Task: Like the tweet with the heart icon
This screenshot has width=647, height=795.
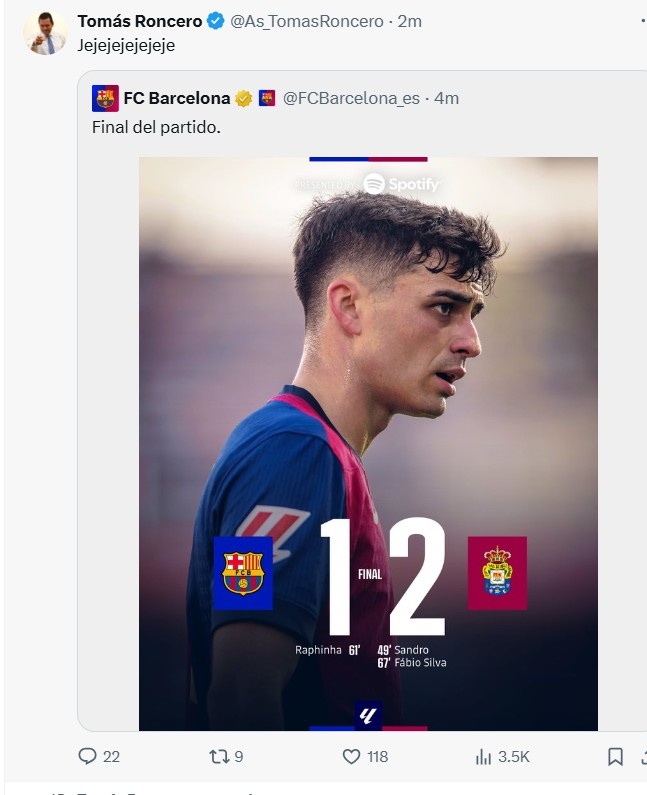Action: click(351, 757)
